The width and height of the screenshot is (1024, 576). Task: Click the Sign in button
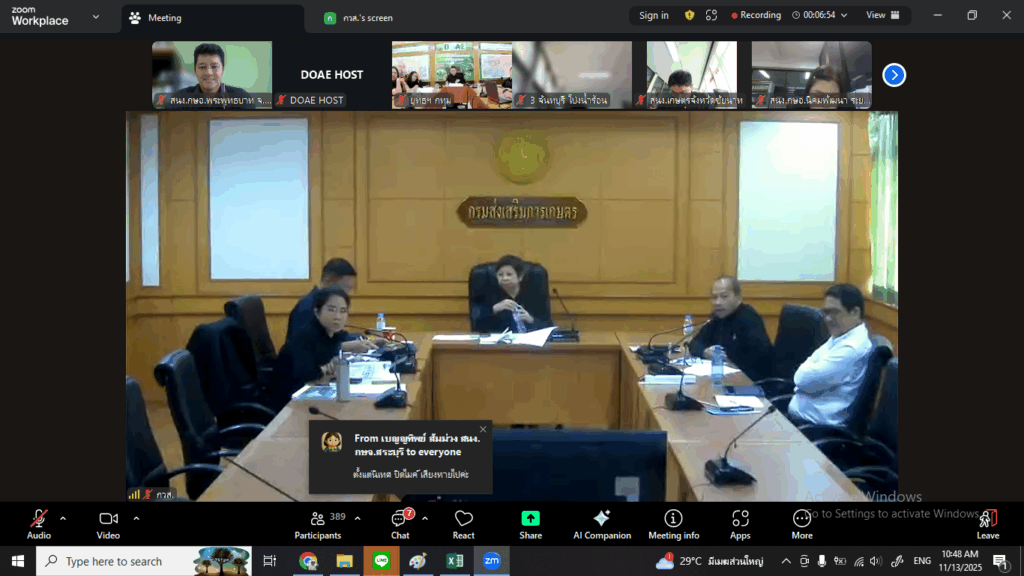tap(654, 16)
